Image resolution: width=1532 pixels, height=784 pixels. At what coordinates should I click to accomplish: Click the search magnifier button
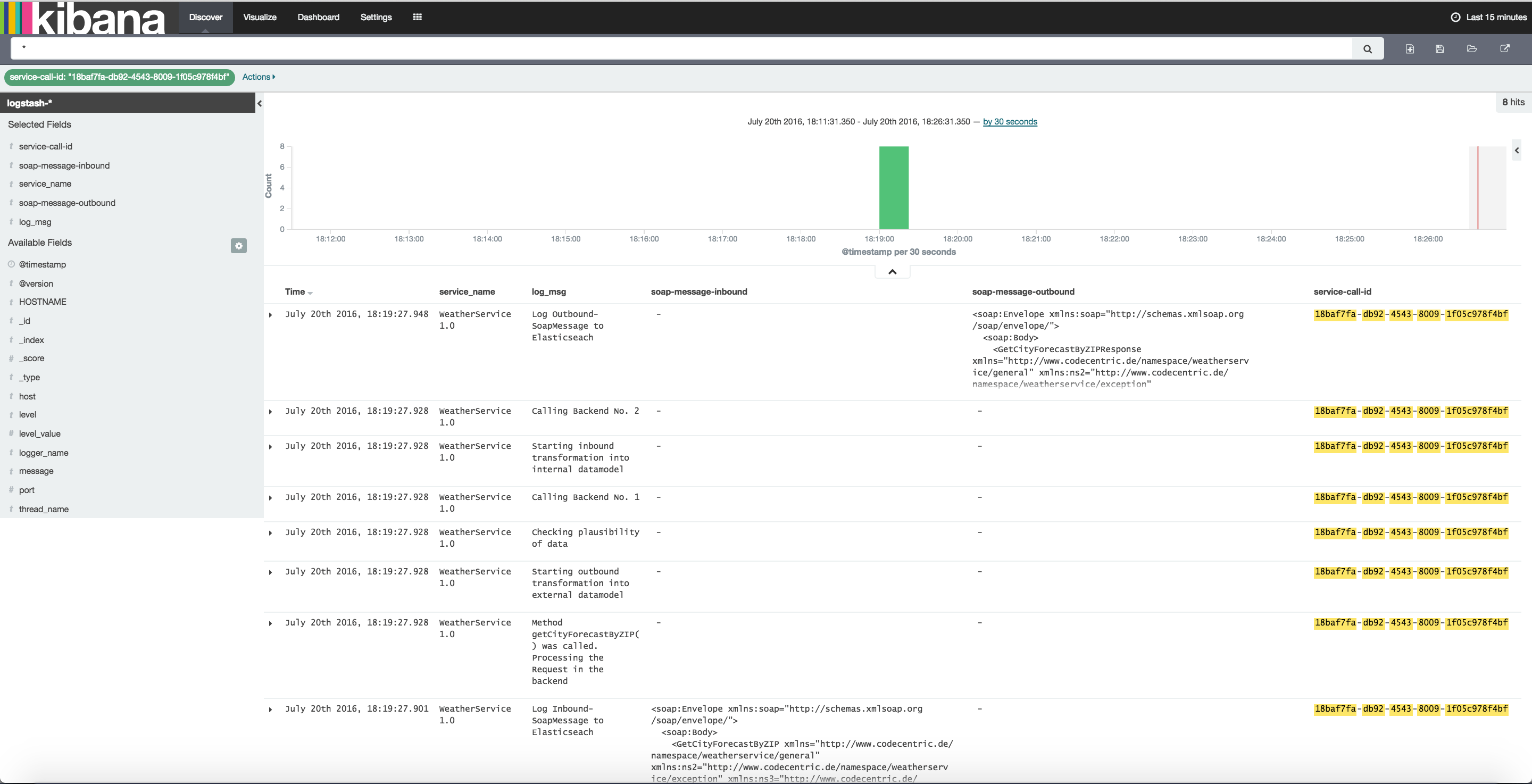(x=1367, y=49)
